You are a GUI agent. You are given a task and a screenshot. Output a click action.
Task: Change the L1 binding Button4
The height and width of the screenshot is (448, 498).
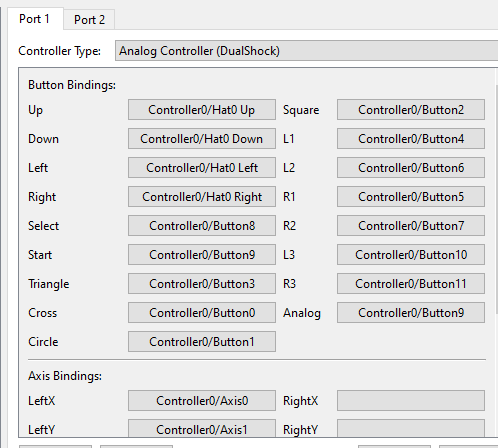[x=411, y=139]
